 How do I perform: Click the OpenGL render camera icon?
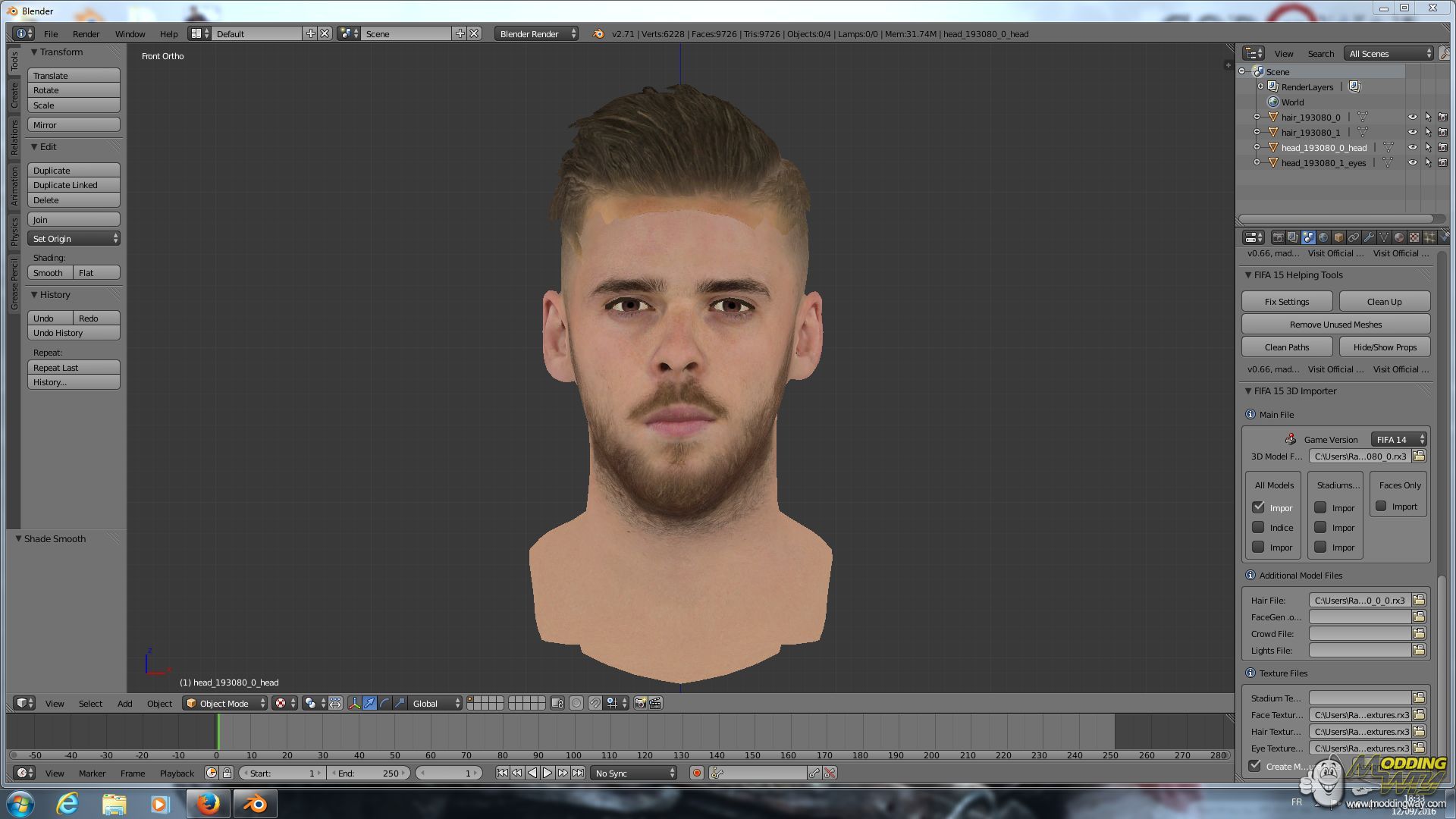(x=640, y=704)
